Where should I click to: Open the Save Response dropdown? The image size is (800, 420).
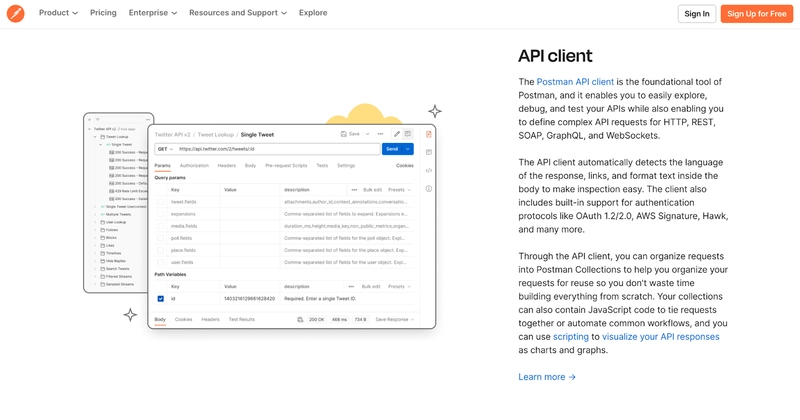pyautogui.click(x=394, y=319)
